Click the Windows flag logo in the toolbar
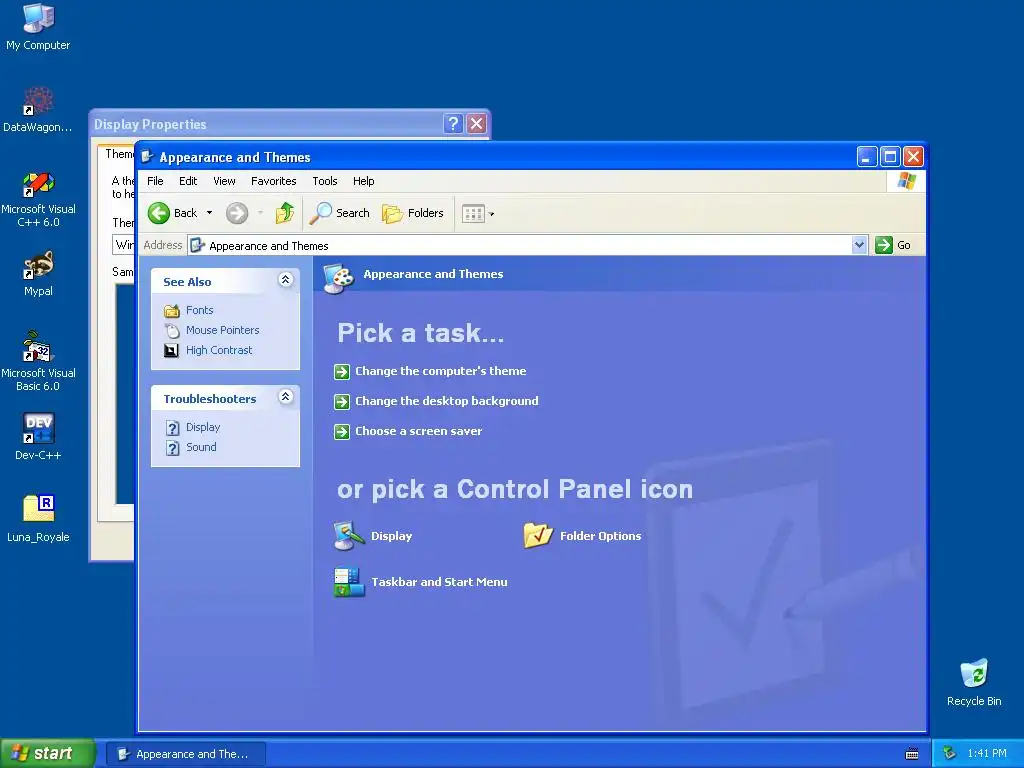This screenshot has height=768, width=1024. [906, 181]
